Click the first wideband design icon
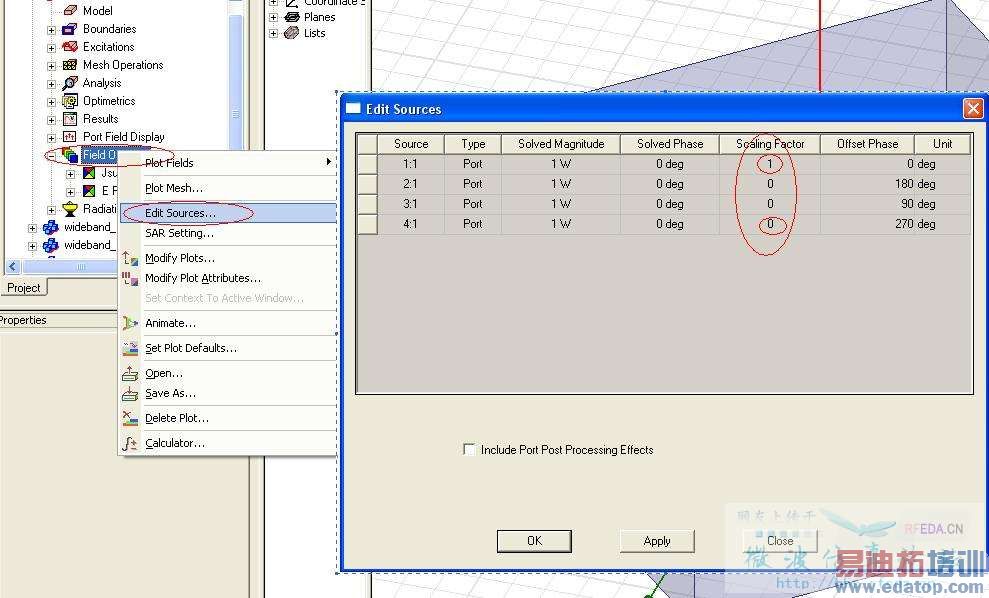 (51, 227)
